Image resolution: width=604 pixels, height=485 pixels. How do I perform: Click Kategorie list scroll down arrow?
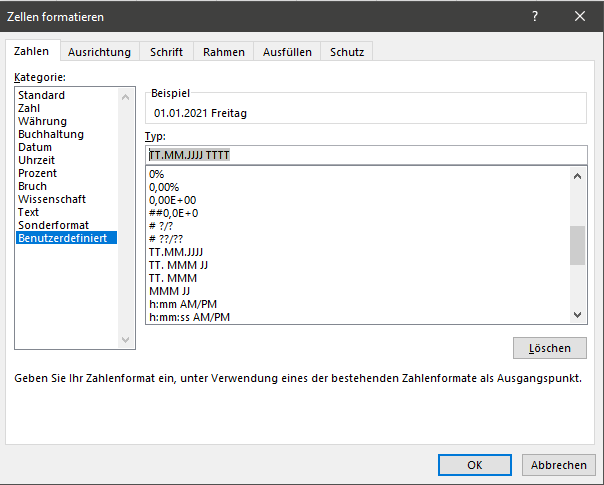125,339
